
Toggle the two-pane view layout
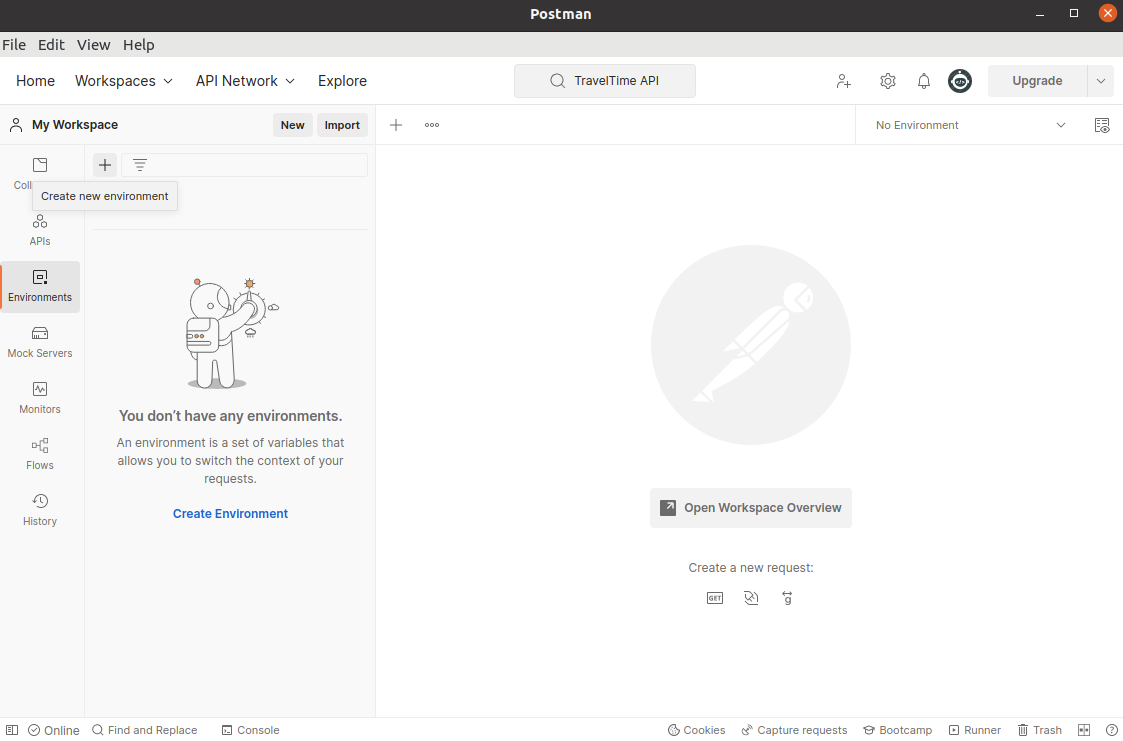pyautogui.click(x=1083, y=730)
